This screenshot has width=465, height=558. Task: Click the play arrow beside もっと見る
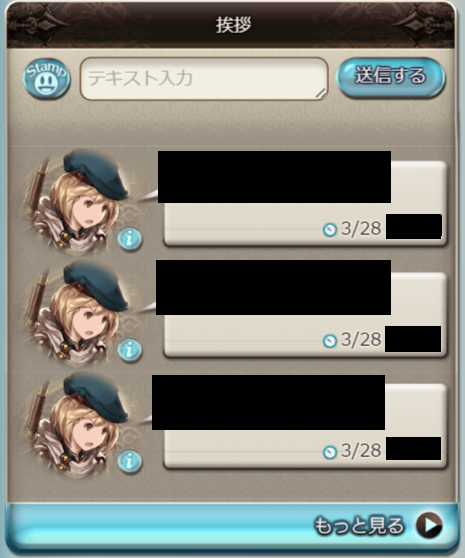429,525
